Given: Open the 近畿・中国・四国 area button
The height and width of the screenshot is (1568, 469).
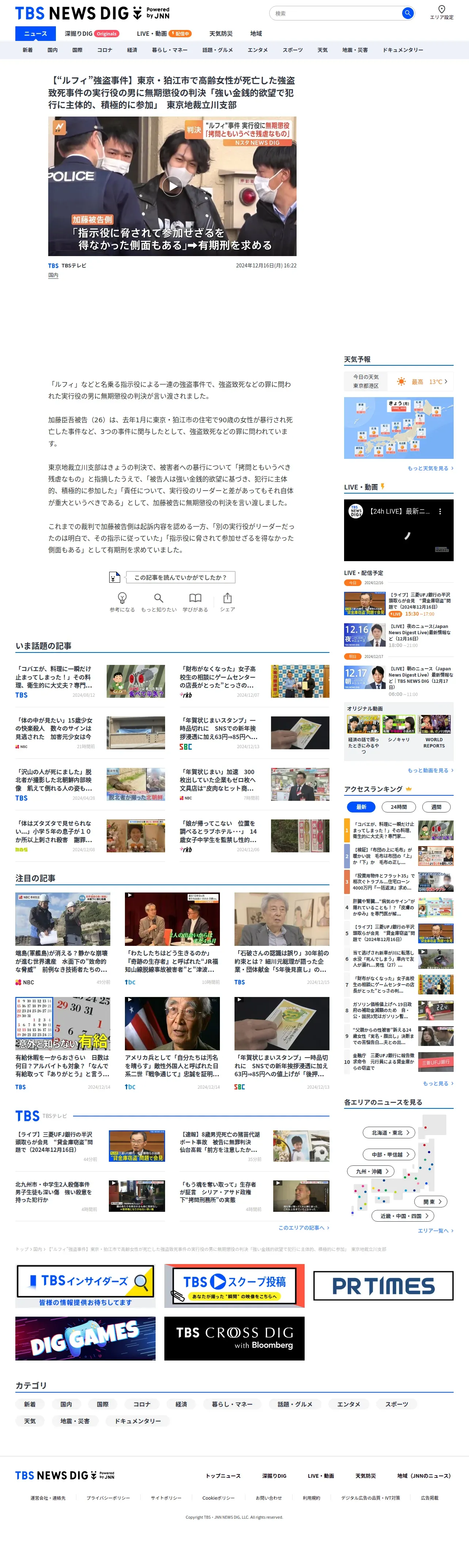Looking at the screenshot, I should click(403, 1216).
